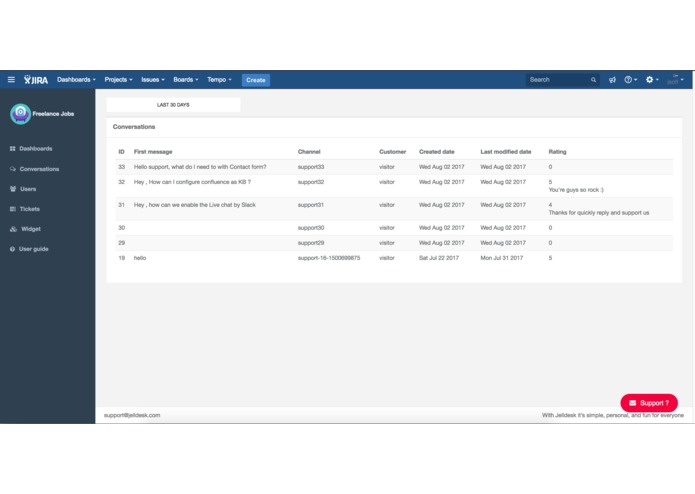This screenshot has width=695, height=494.
Task: Open the LAST 30 DAYS date range selector
Action: point(173,105)
